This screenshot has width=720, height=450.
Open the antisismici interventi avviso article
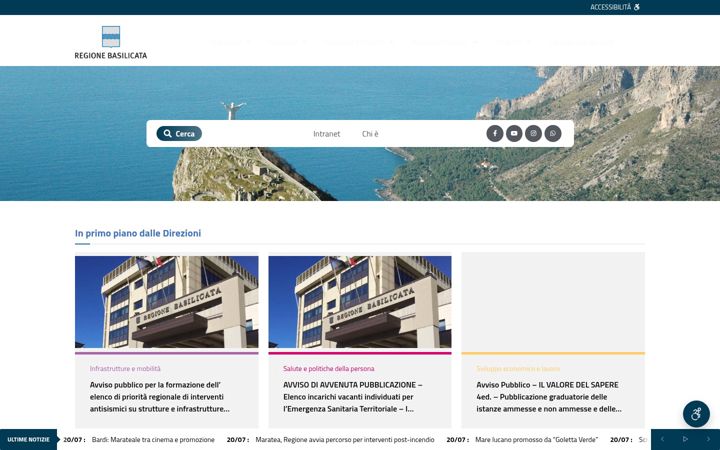(x=160, y=397)
